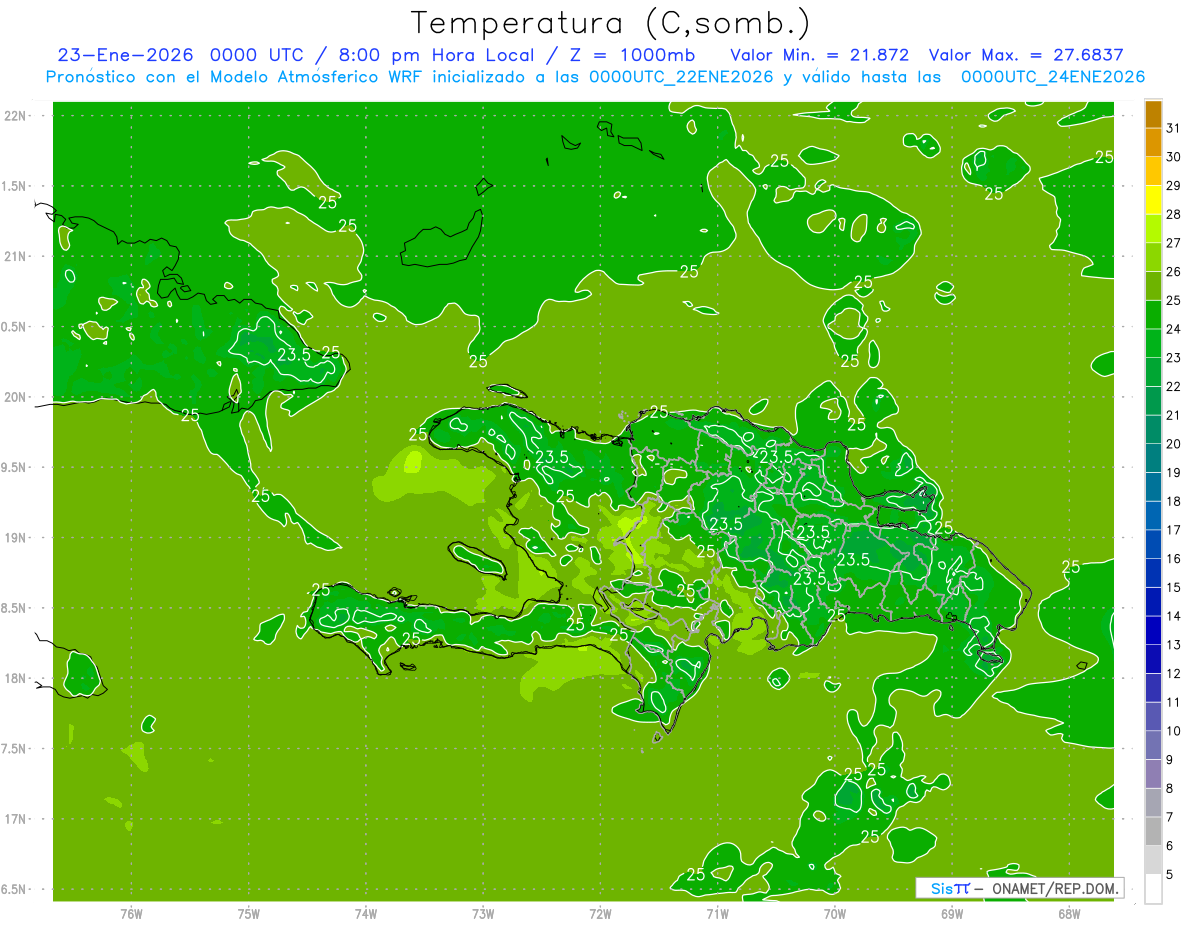Click the '72W' longitude axis label

click(600, 914)
